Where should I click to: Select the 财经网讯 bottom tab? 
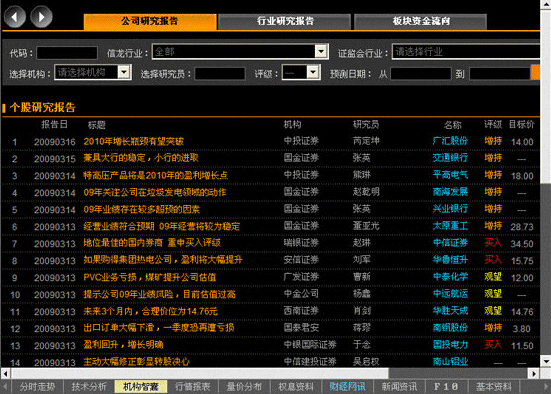pyautogui.click(x=347, y=387)
